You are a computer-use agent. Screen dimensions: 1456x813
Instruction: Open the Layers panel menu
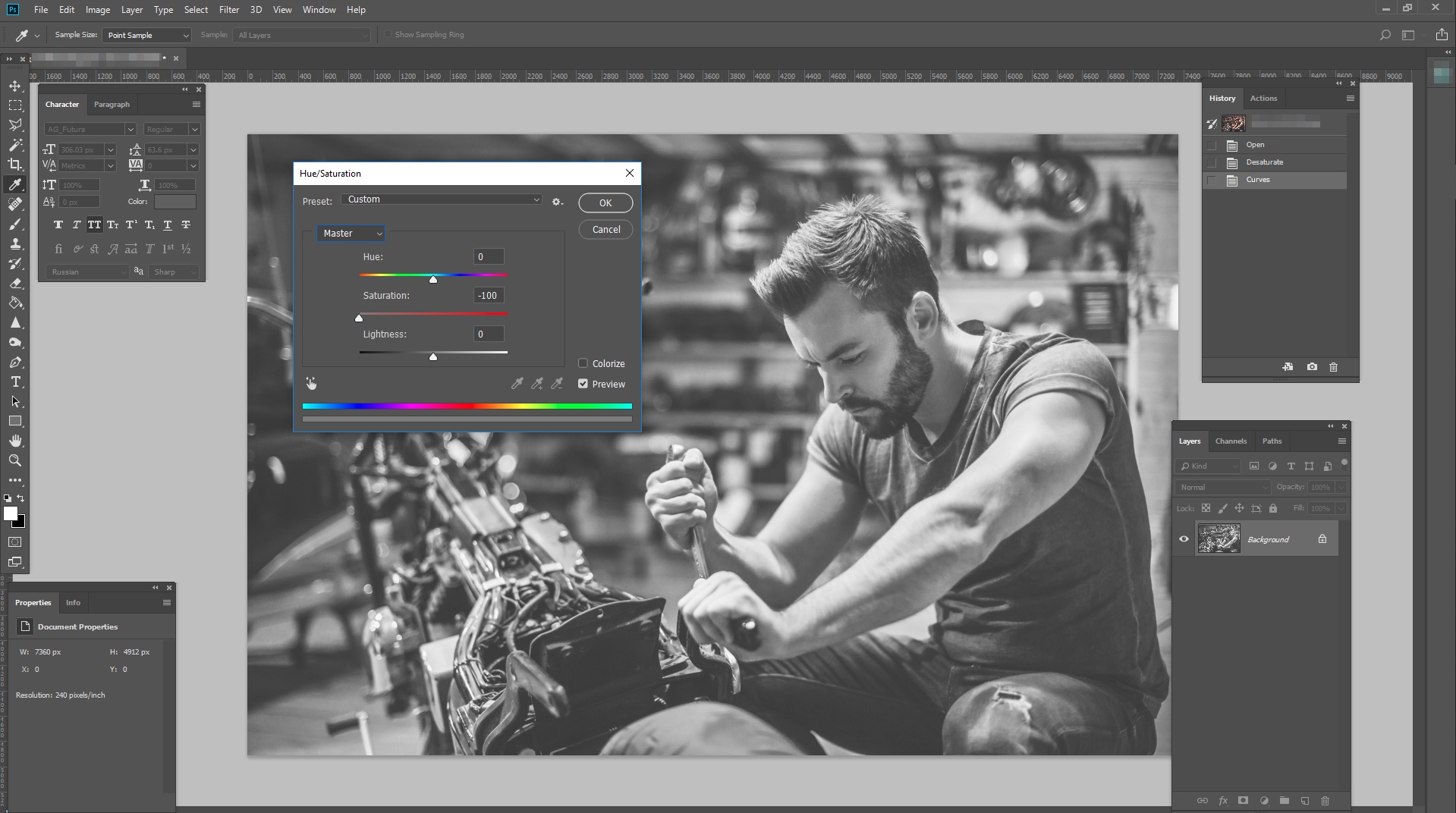[1341, 441]
